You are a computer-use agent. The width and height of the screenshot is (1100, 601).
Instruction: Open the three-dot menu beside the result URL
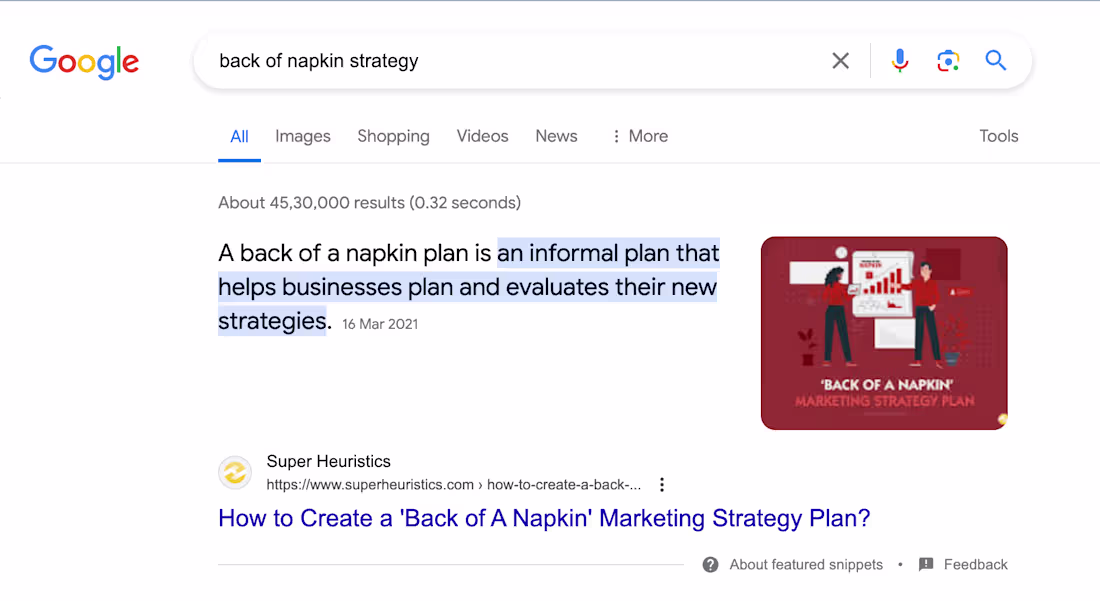[662, 484]
